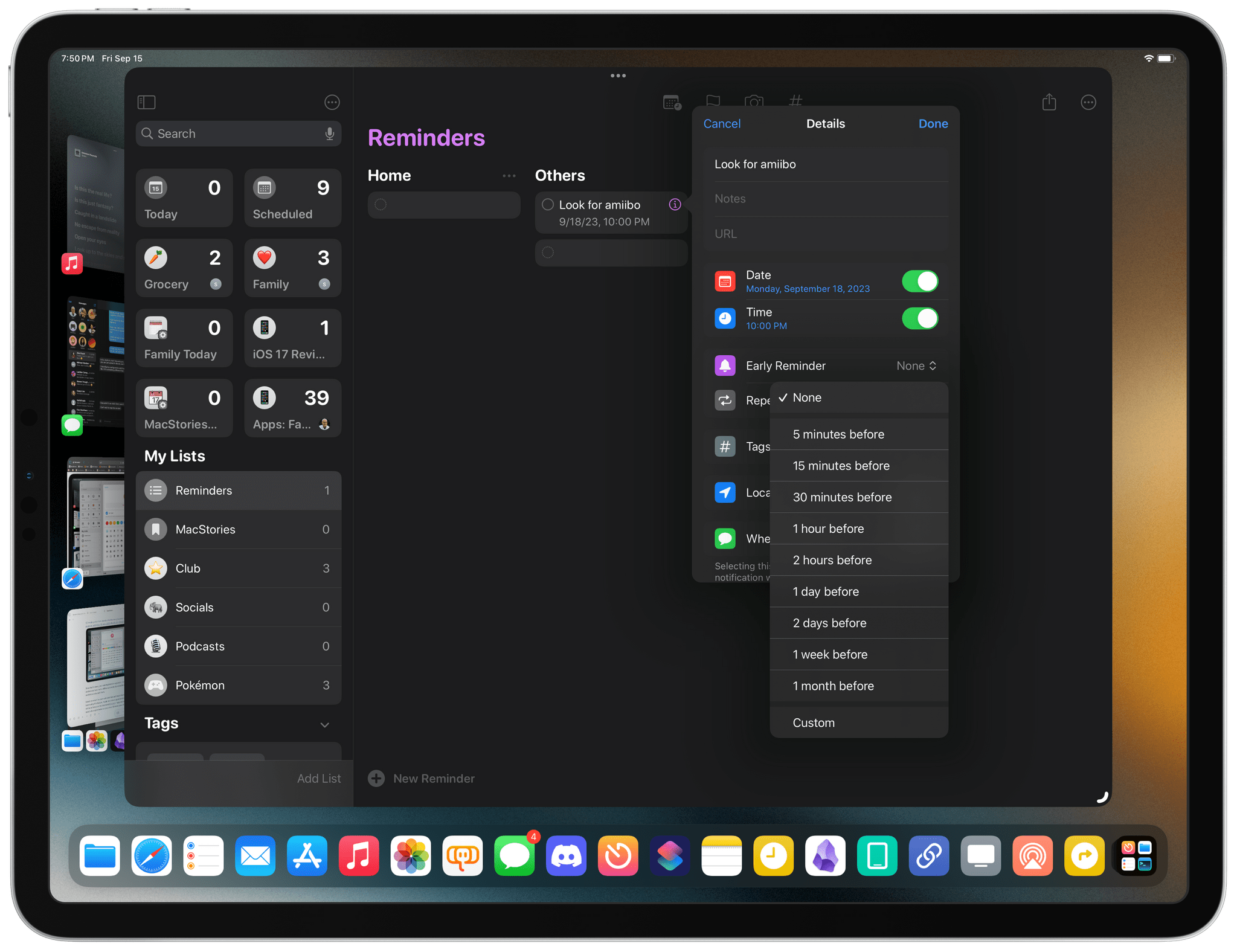Select the MacStories list row
Viewport: 1237px width, 952px height.
click(x=238, y=529)
